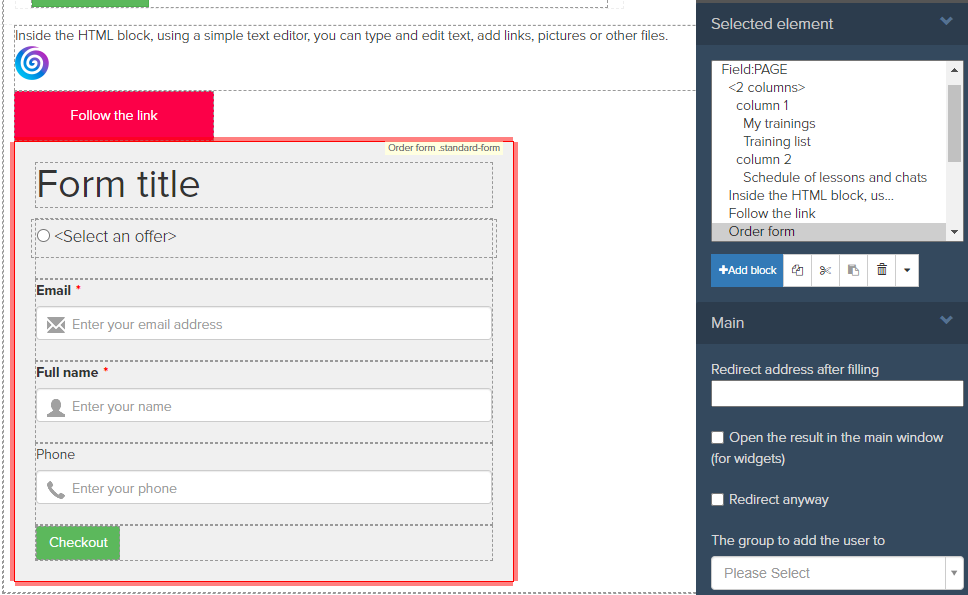Image resolution: width=968 pixels, height=595 pixels.
Task: Select 'My trainings' in the element tree
Action: pos(779,123)
